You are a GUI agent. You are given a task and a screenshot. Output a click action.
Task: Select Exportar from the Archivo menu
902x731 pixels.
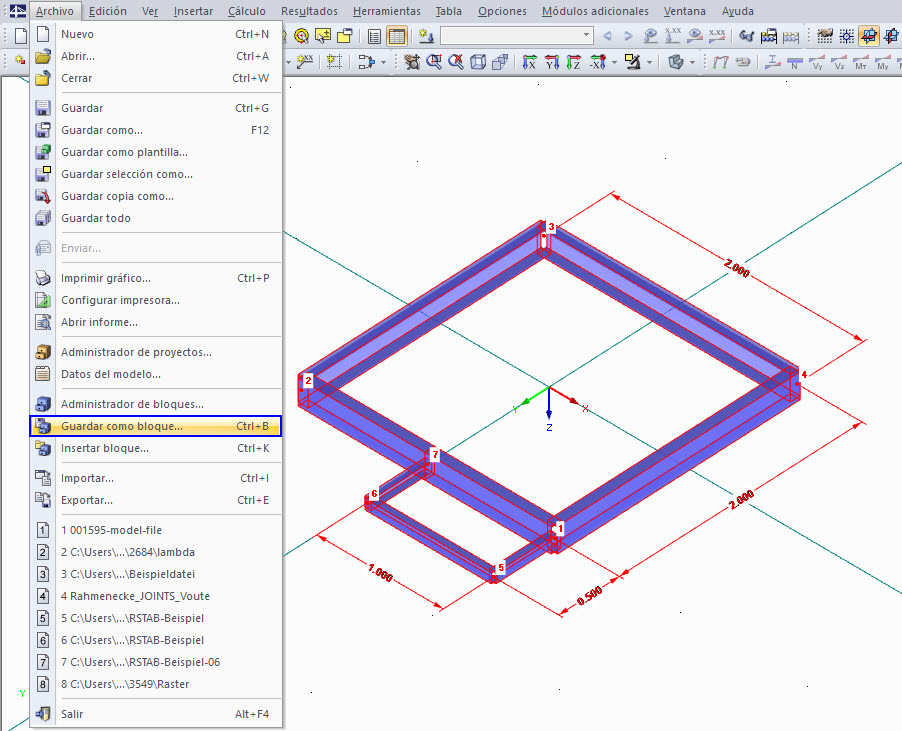pyautogui.click(x=155, y=500)
